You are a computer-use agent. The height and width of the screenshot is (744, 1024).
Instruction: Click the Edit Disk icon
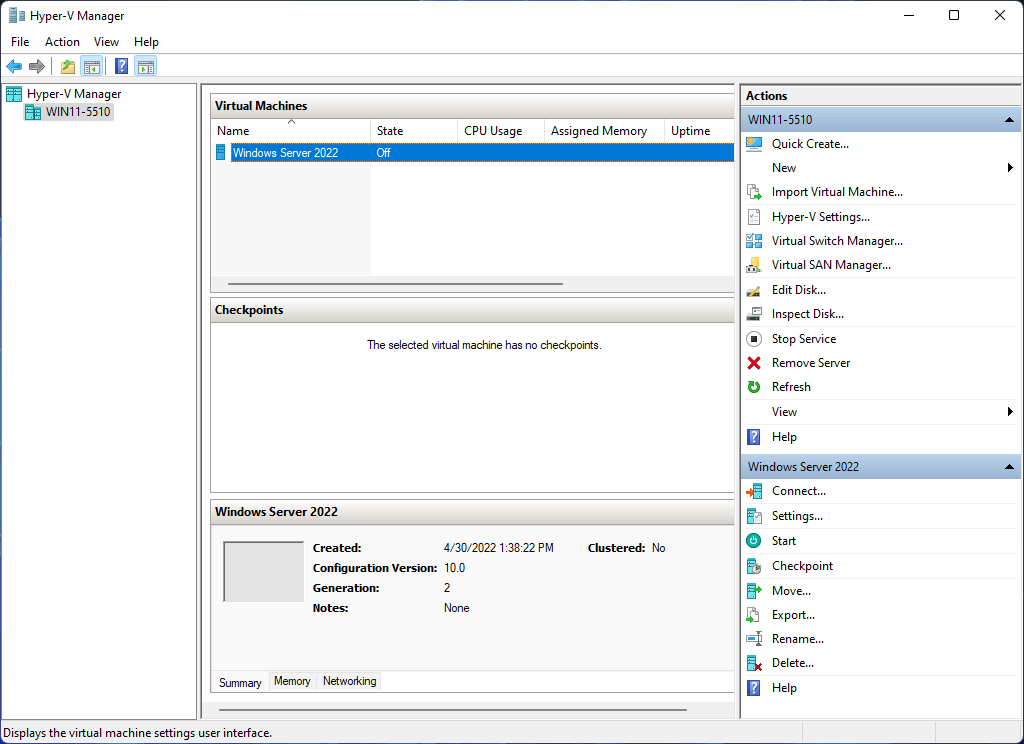click(x=754, y=290)
